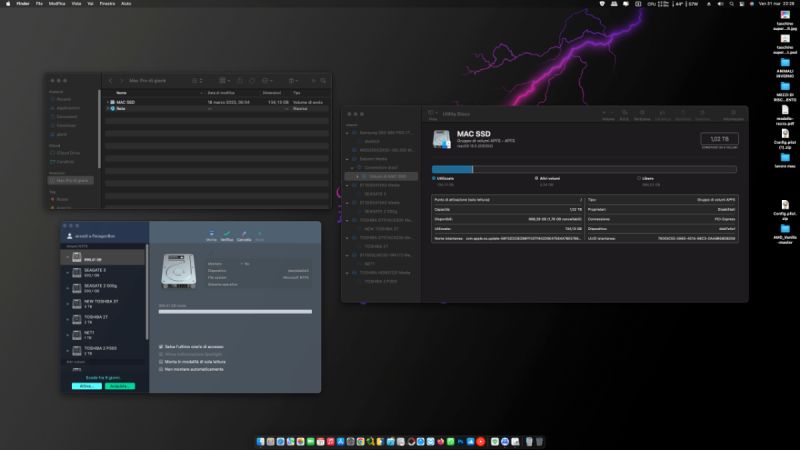Click the Finder search magnifier icon

[323, 81]
